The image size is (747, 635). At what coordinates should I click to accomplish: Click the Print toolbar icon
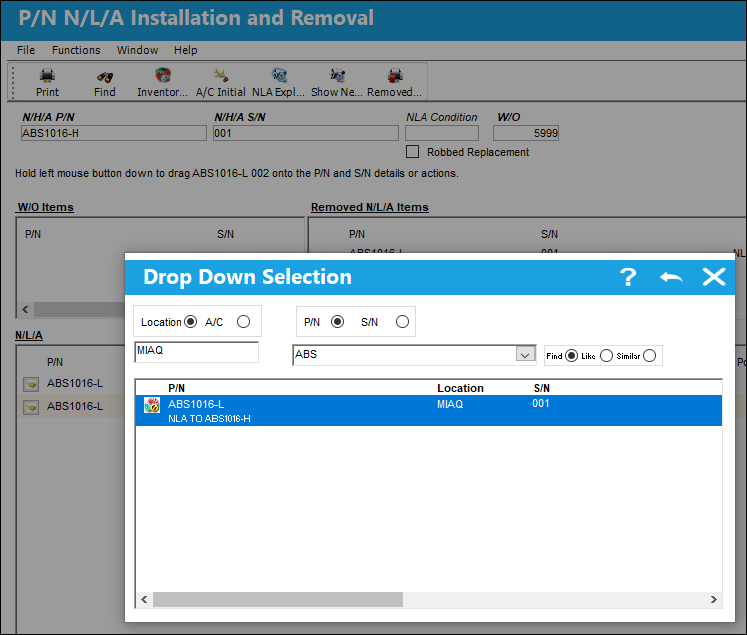point(47,76)
